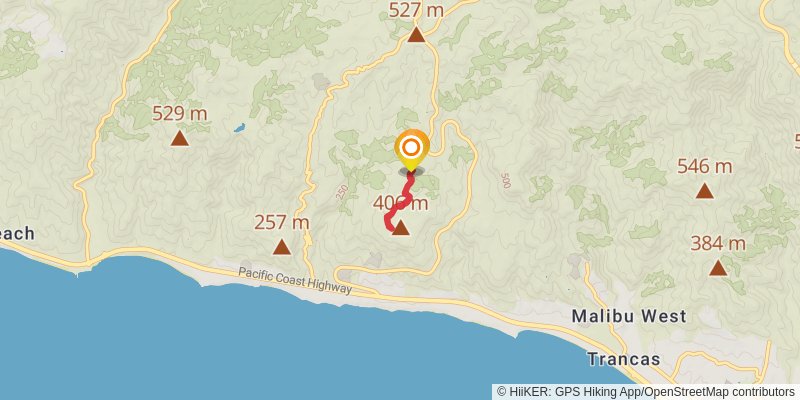This screenshot has width=800, height=400.
Task: Select the 384 m peak triangle marker
Action: click(x=718, y=268)
